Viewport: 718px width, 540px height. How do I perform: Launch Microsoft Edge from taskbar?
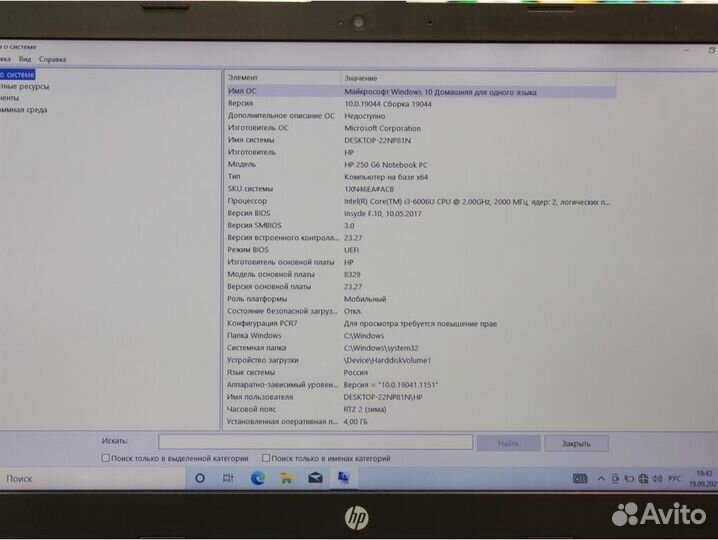258,479
